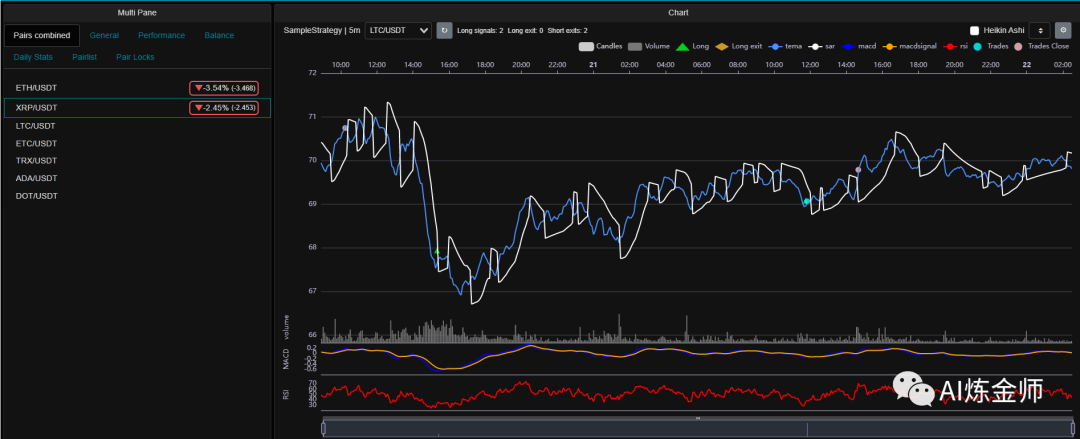The image size is (1080, 439).
Task: Click the Long signals: 2 label
Action: pyautogui.click(x=480, y=30)
